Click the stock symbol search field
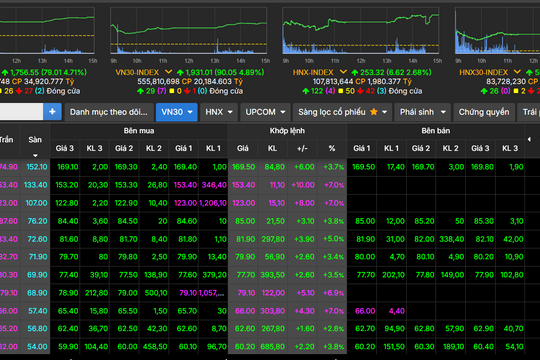This screenshot has height=360, width=540. (21, 112)
